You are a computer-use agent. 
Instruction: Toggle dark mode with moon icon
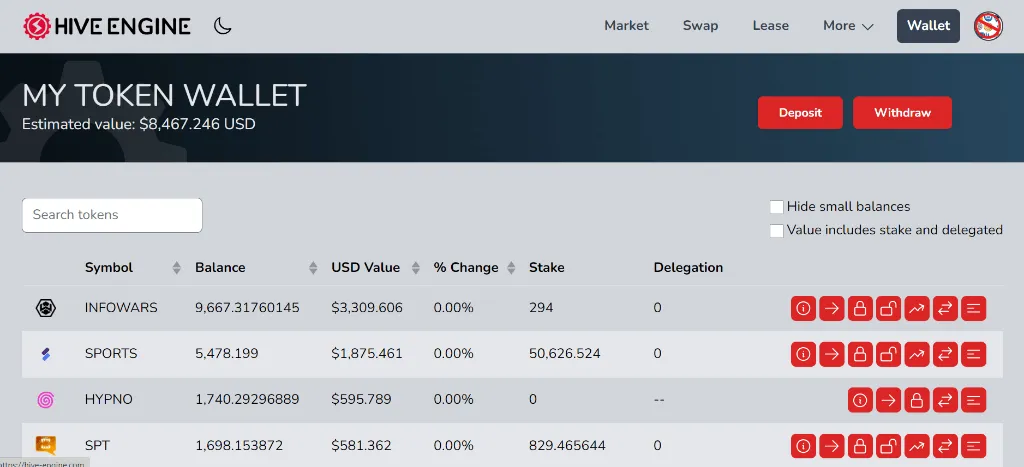[x=223, y=26]
